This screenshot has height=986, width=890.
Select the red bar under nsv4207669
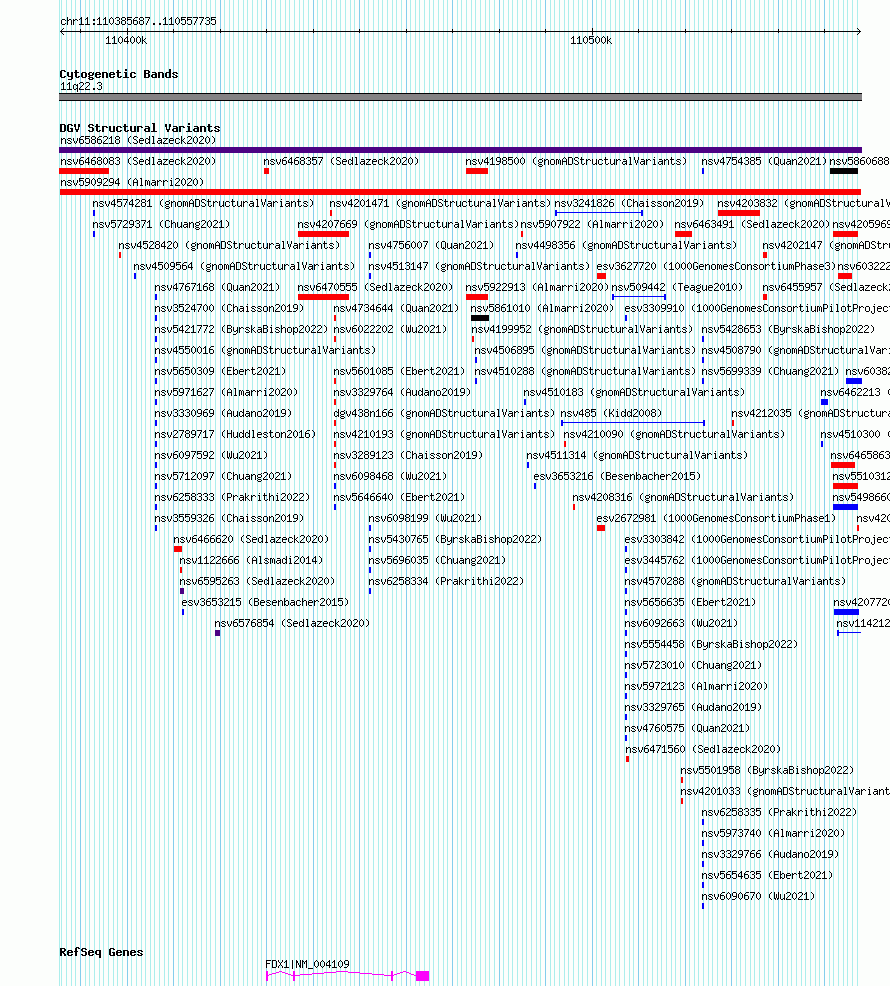point(323,234)
